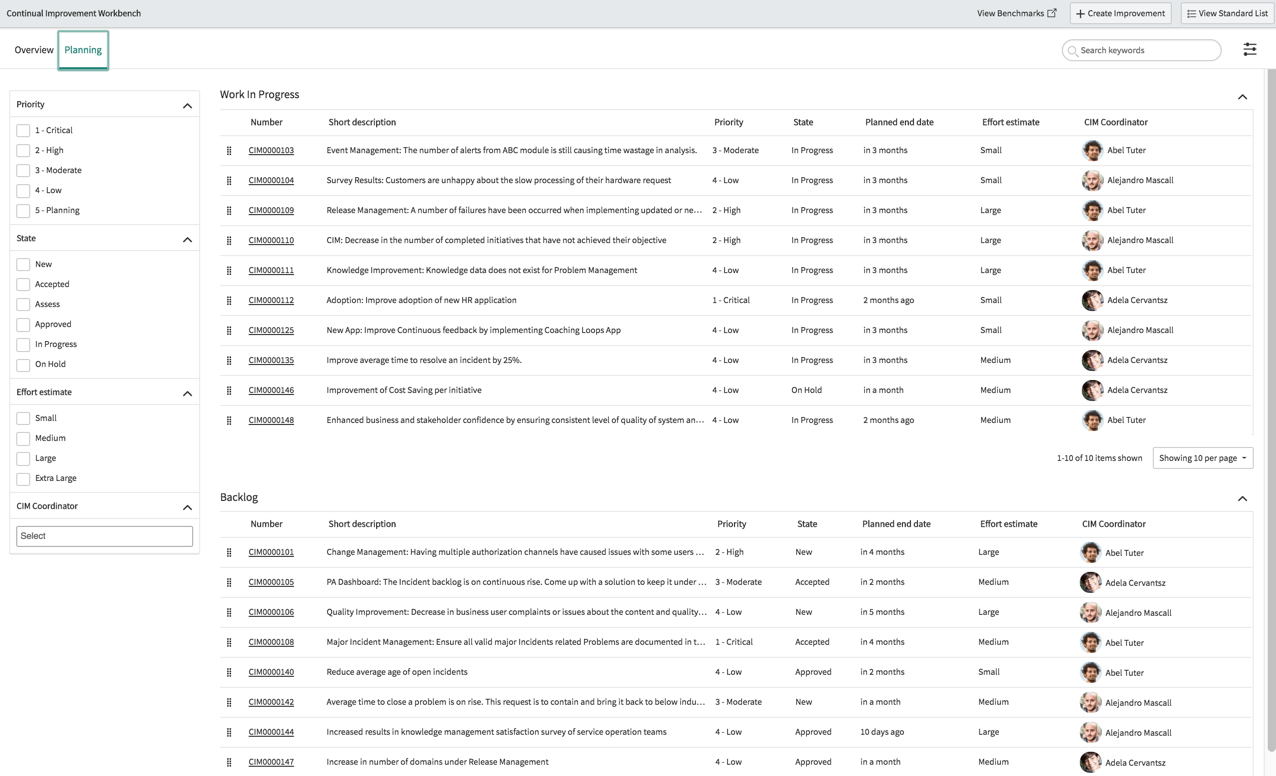
Task: Open backlog record CIM0000101
Action: 271,552
